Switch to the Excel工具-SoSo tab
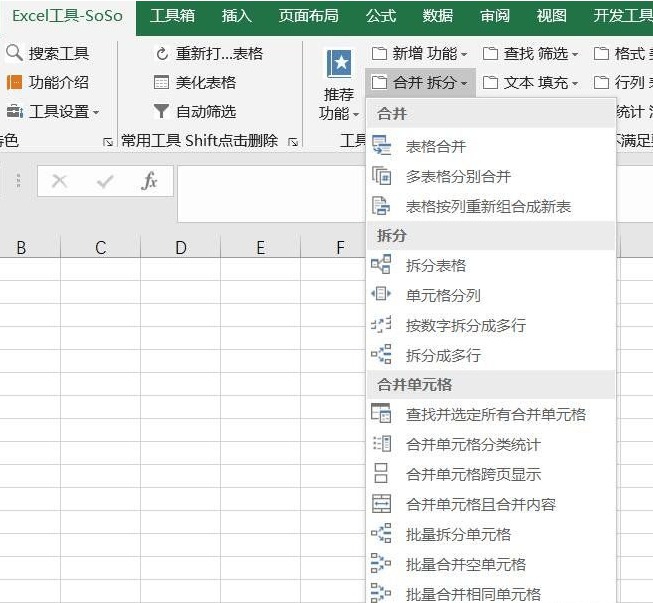653x603 pixels. click(67, 16)
